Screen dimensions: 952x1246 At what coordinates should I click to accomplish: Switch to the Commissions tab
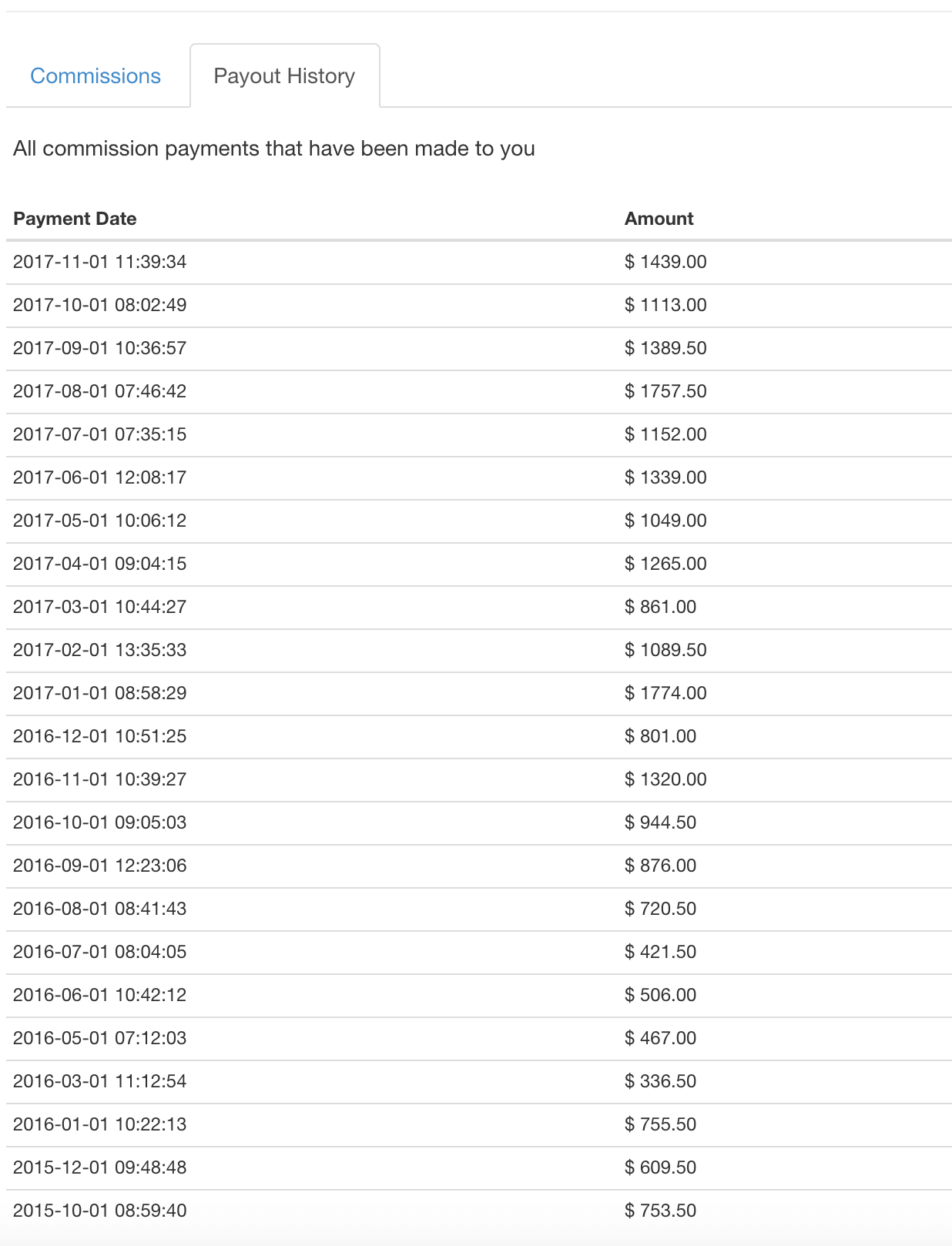click(96, 75)
